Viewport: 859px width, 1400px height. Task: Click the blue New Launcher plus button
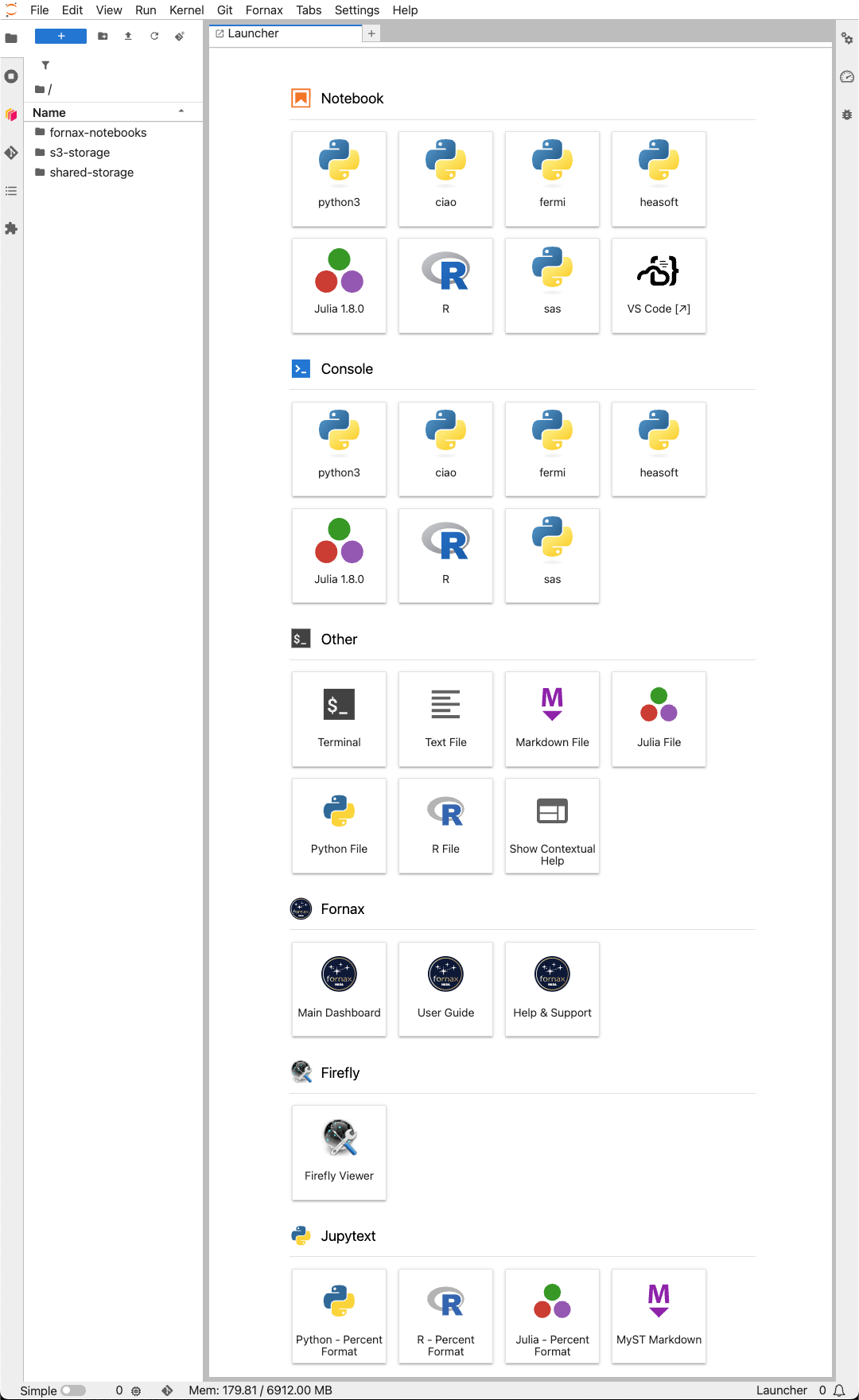coord(60,37)
